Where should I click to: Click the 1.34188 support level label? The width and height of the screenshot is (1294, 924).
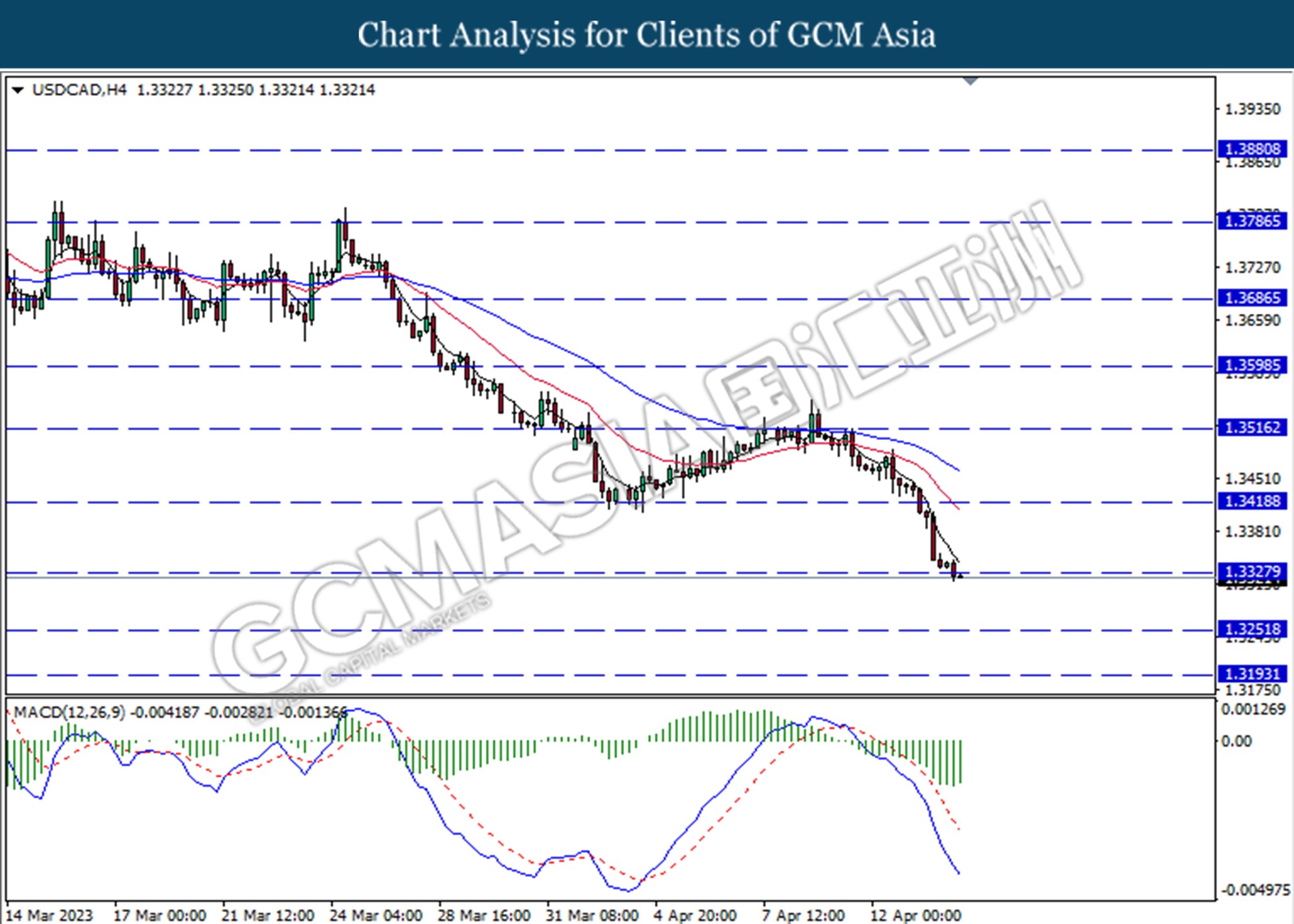coord(1253,501)
